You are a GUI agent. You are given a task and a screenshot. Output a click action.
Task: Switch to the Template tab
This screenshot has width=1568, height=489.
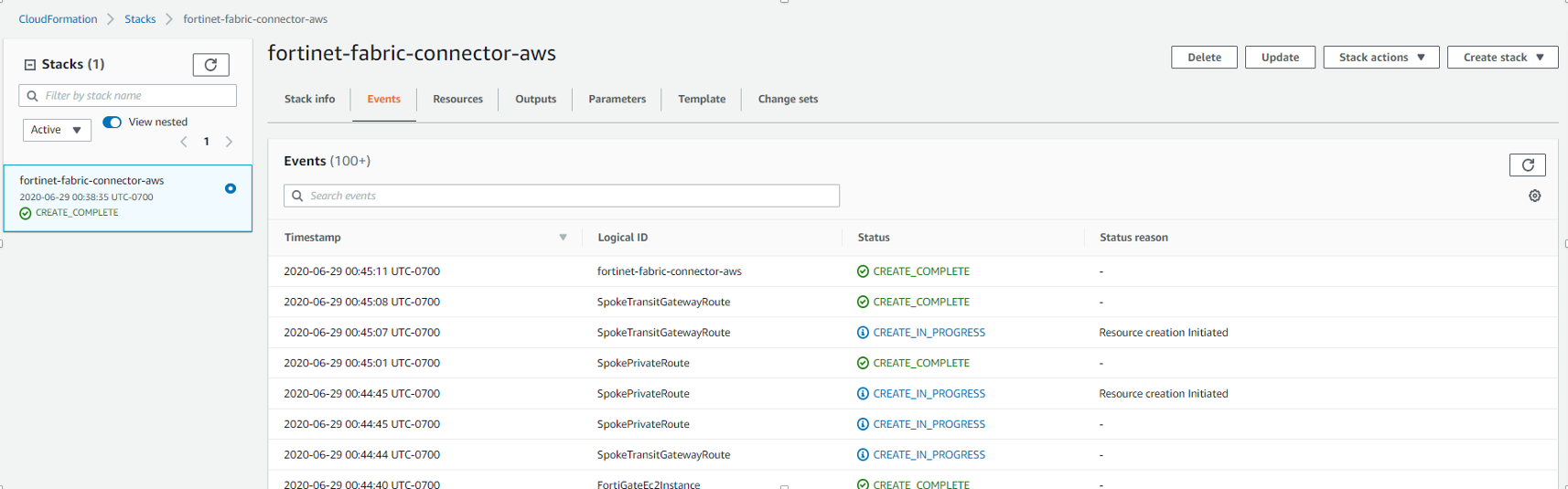pos(702,99)
